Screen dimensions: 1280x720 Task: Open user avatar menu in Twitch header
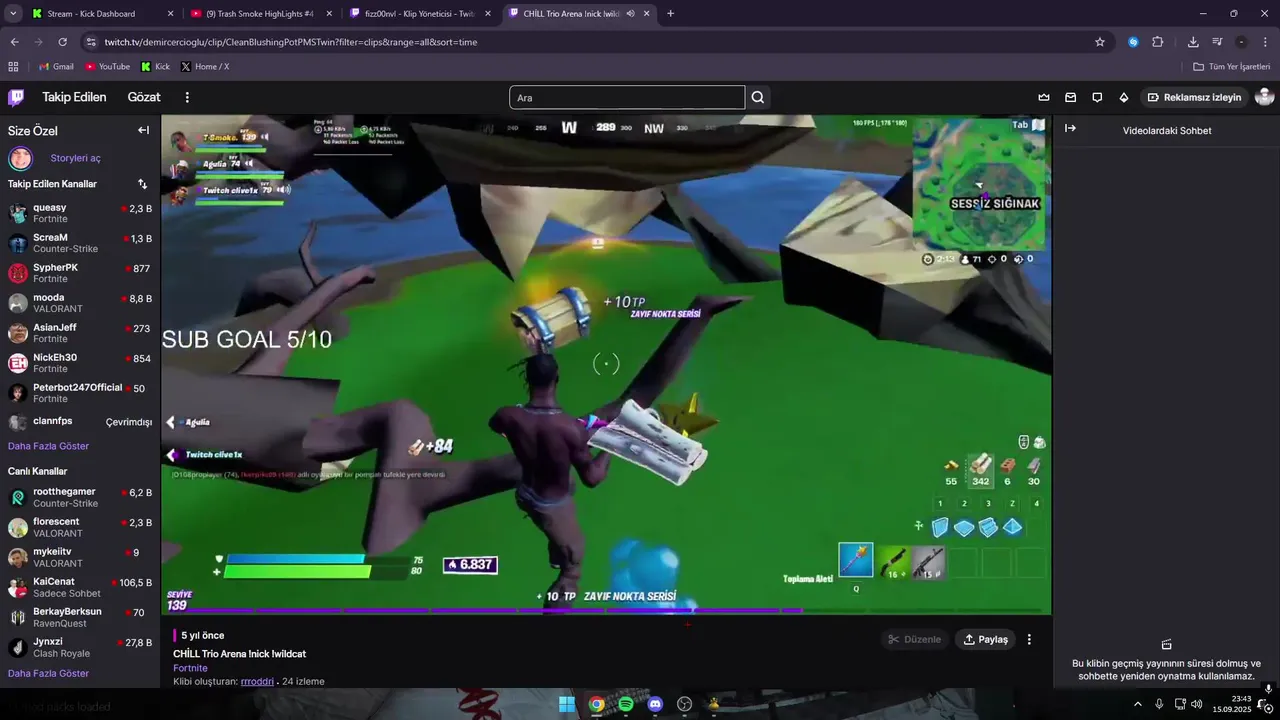click(1264, 97)
